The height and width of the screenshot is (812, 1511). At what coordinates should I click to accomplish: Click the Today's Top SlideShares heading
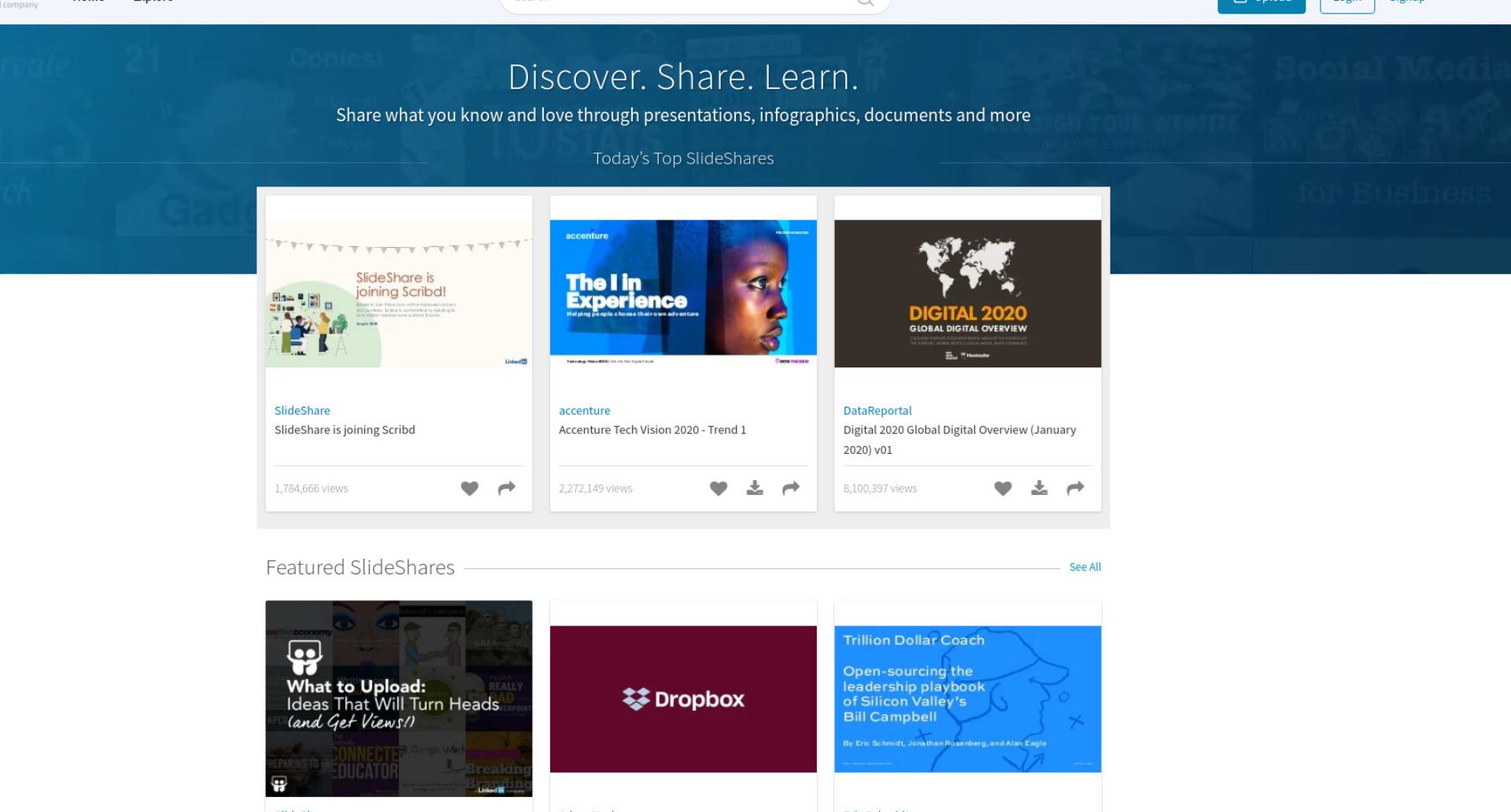point(683,158)
